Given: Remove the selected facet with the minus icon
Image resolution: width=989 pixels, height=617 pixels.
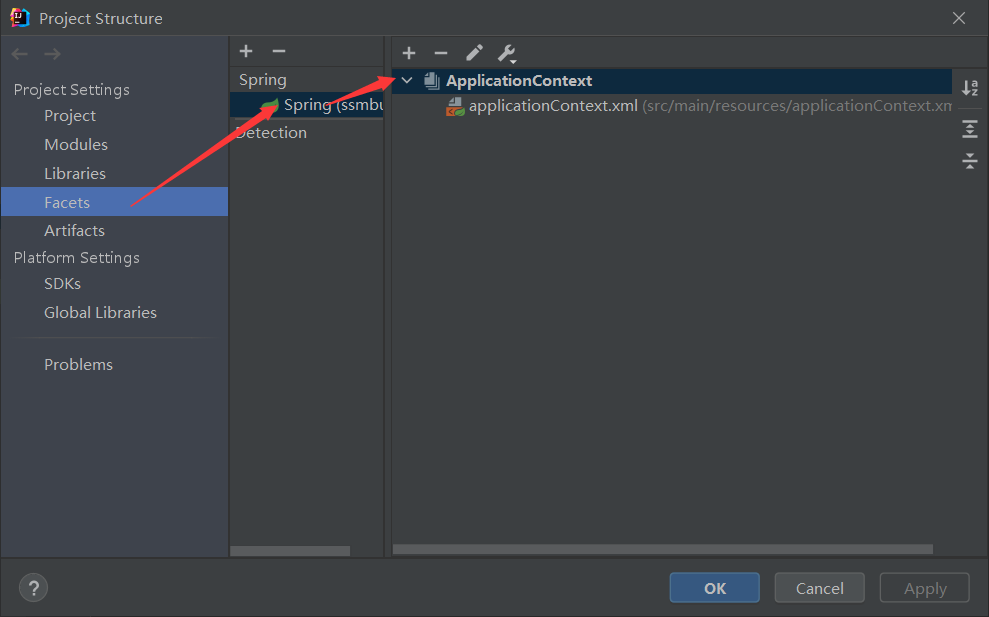Looking at the screenshot, I should 279,51.
